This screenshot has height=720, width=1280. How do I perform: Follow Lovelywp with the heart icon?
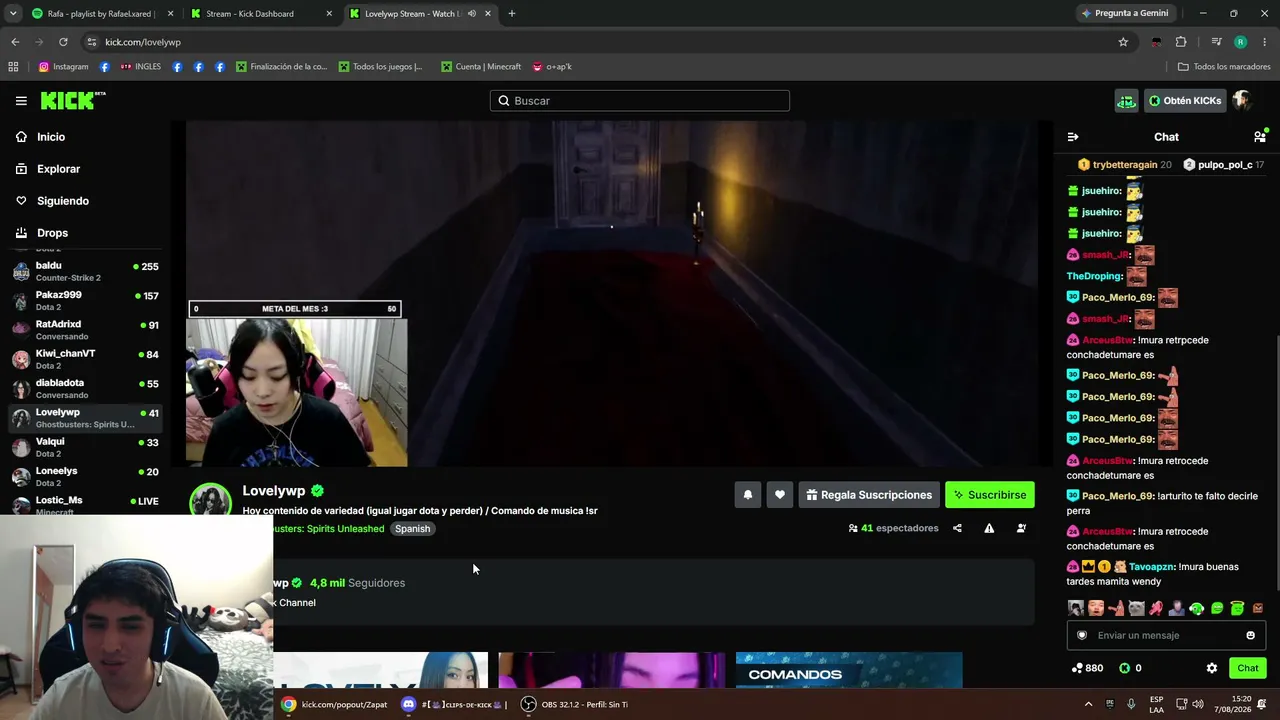(x=780, y=495)
